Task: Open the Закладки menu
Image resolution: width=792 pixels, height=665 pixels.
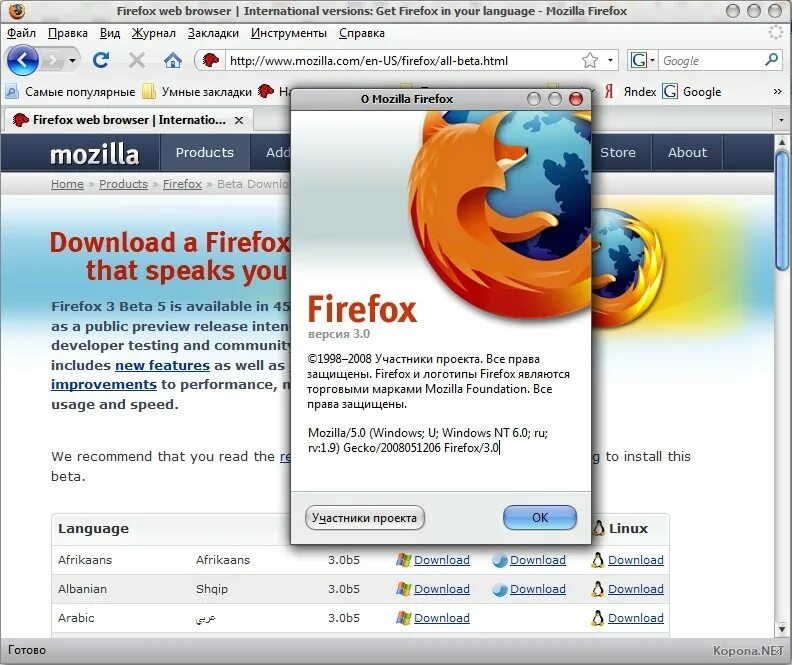Action: (x=213, y=33)
